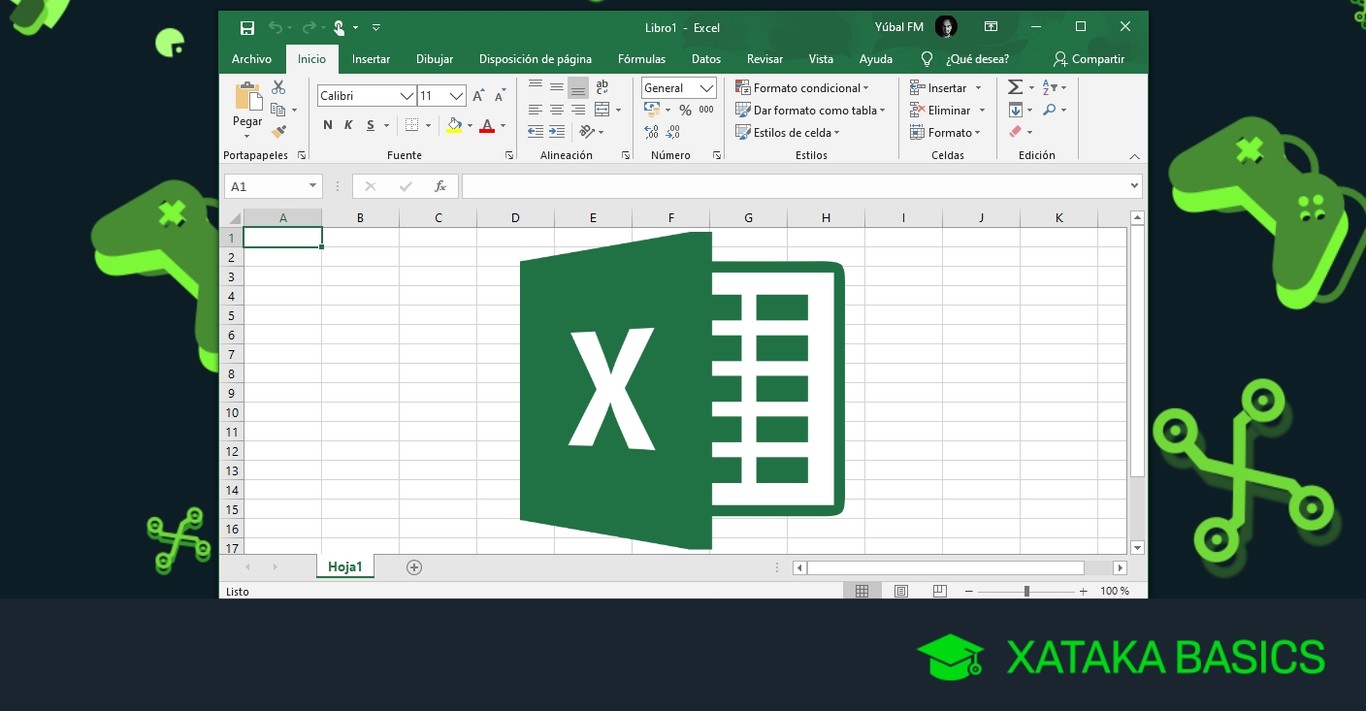The height and width of the screenshot is (711, 1366).
Task: Decrease decimal places
Action: coord(673,132)
